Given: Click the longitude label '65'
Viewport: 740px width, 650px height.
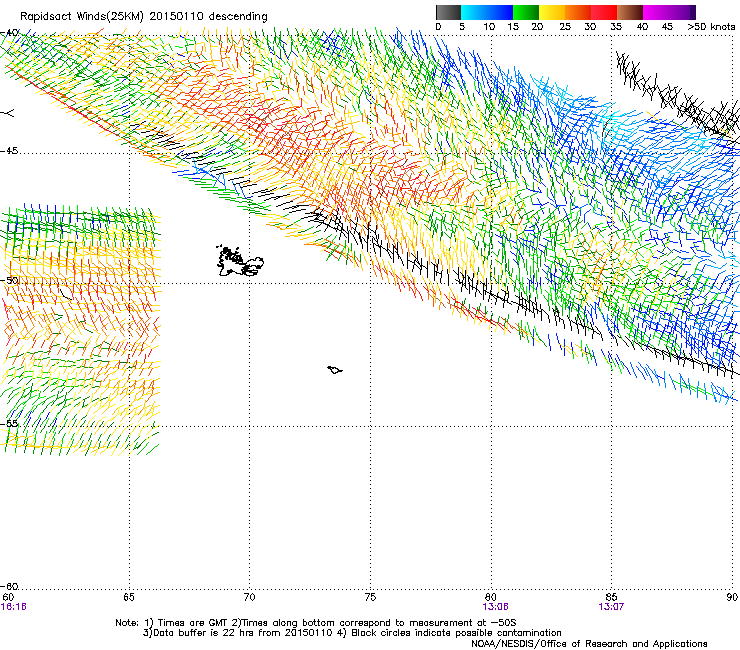Looking at the screenshot, I should click(x=129, y=597).
